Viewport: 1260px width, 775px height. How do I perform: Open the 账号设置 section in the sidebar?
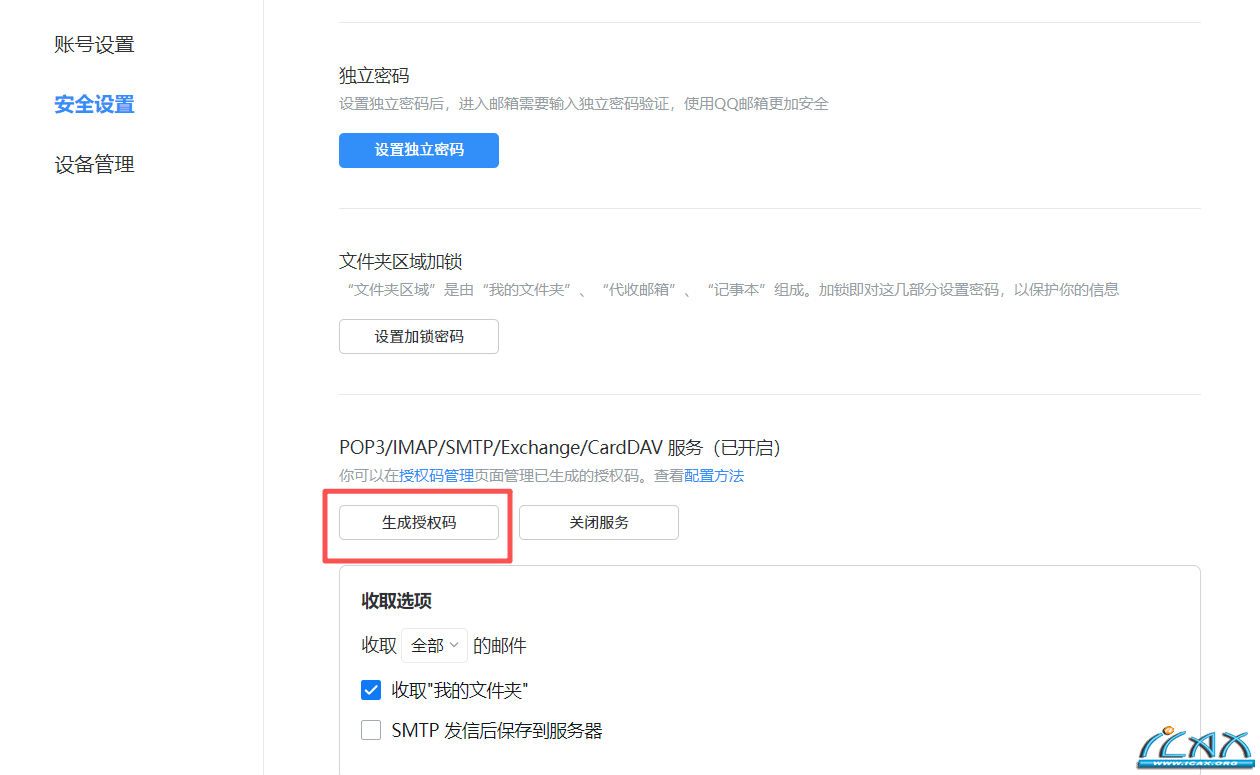[94, 45]
